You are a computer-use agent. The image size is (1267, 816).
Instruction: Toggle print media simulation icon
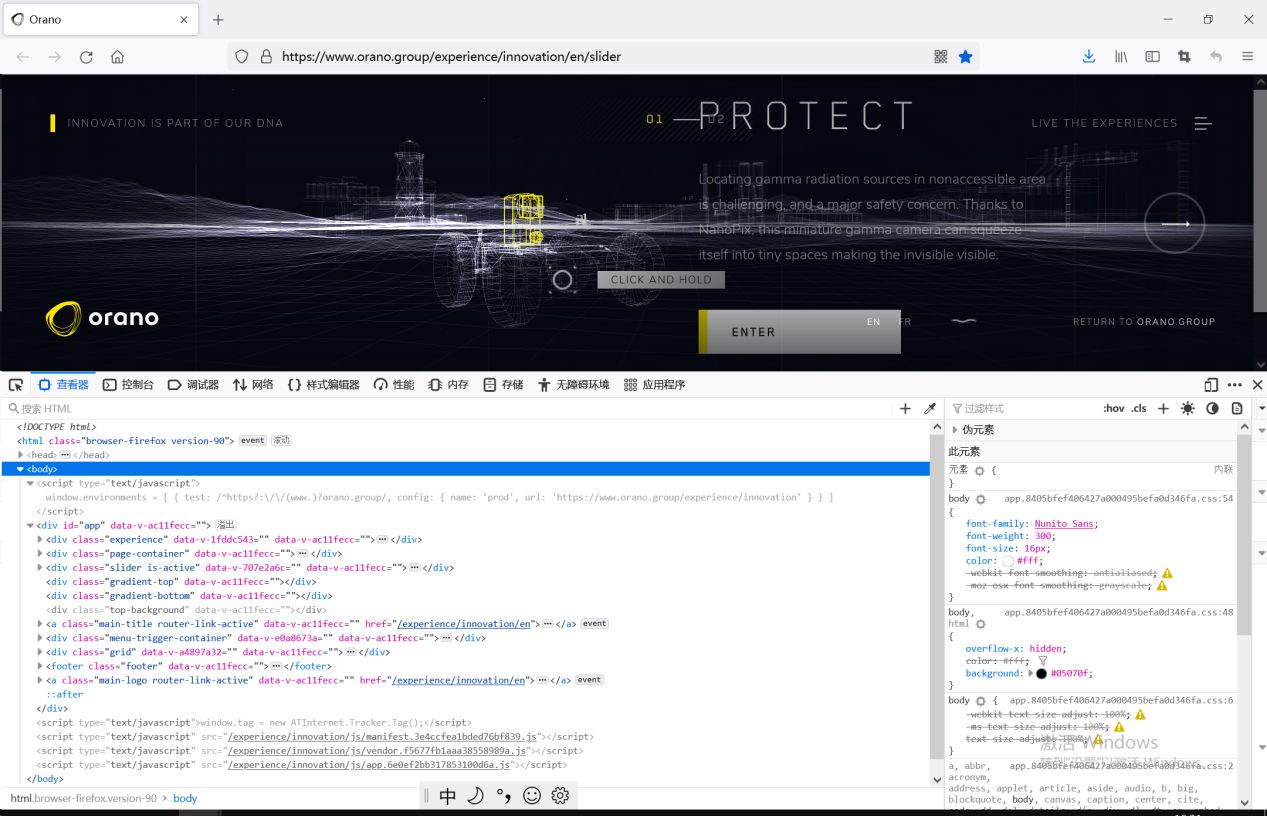coord(1237,408)
